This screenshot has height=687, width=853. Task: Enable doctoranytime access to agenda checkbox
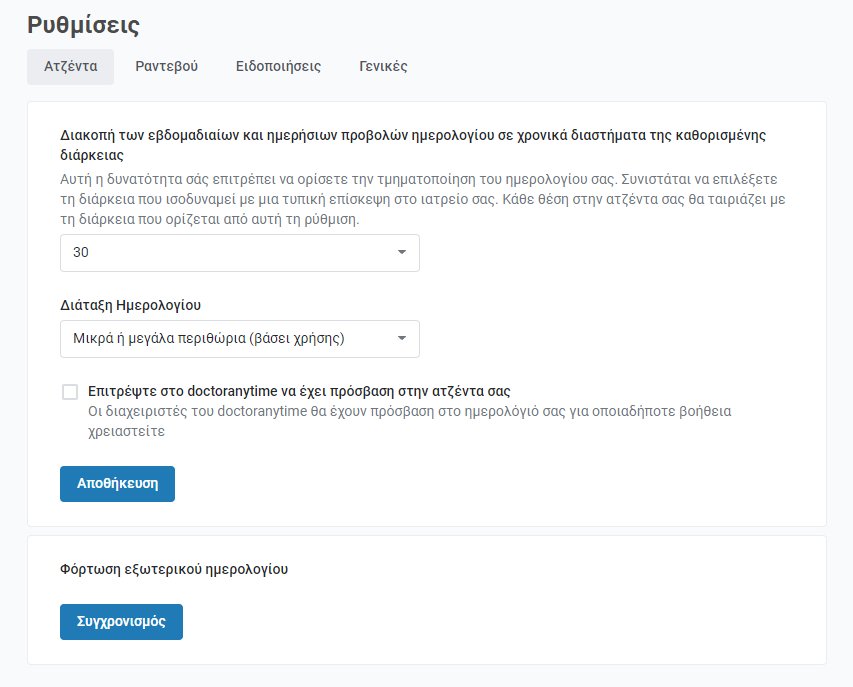(x=70, y=392)
